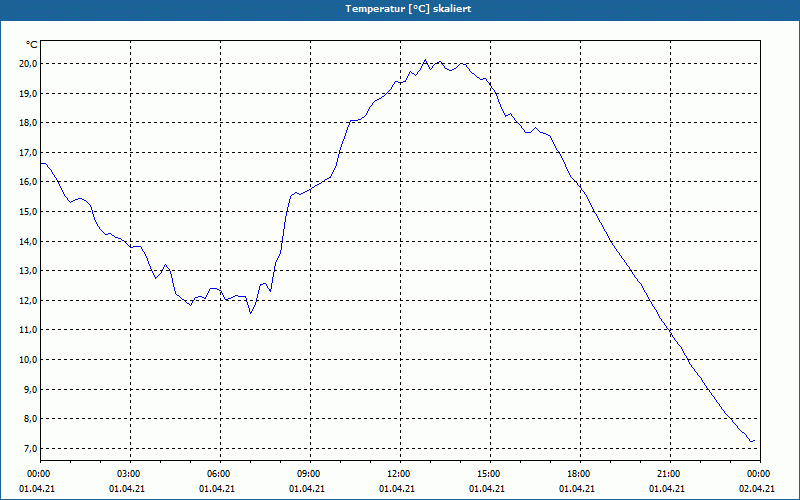Click the 19,0 y-axis label
Viewport: 800px width, 500px height.
pyautogui.click(x=28, y=93)
